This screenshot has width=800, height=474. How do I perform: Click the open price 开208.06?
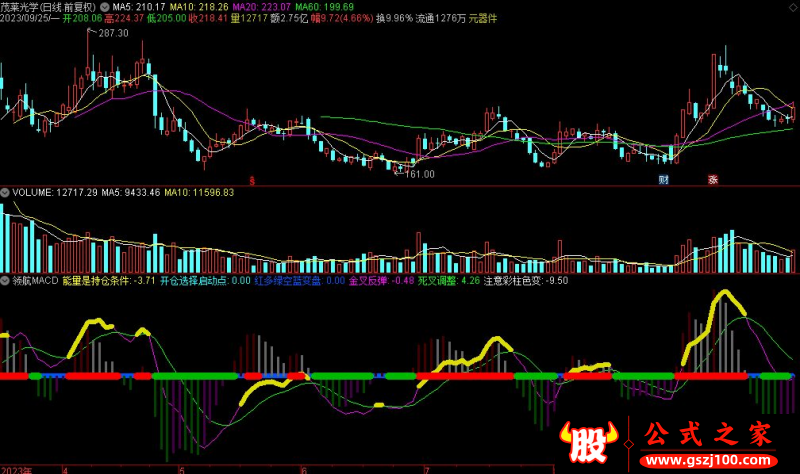pyautogui.click(x=82, y=19)
